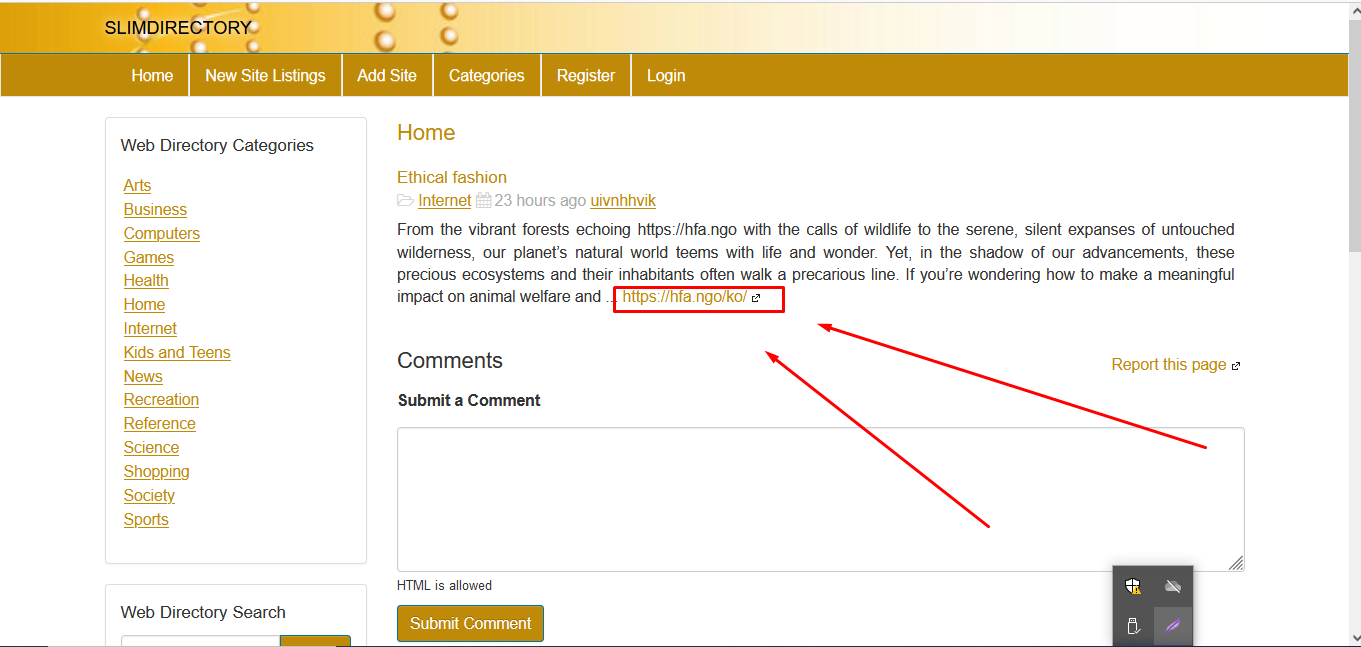Click the folder icon before Internet category

[405, 201]
